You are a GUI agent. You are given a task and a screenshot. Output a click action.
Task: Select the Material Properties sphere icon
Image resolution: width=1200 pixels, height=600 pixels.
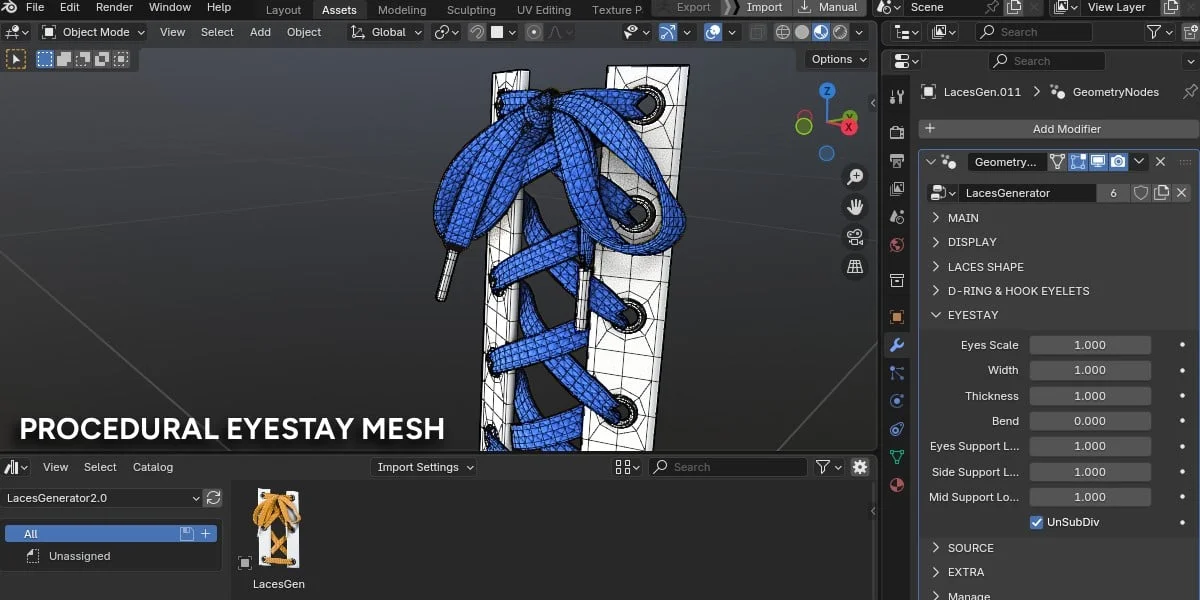click(x=897, y=485)
